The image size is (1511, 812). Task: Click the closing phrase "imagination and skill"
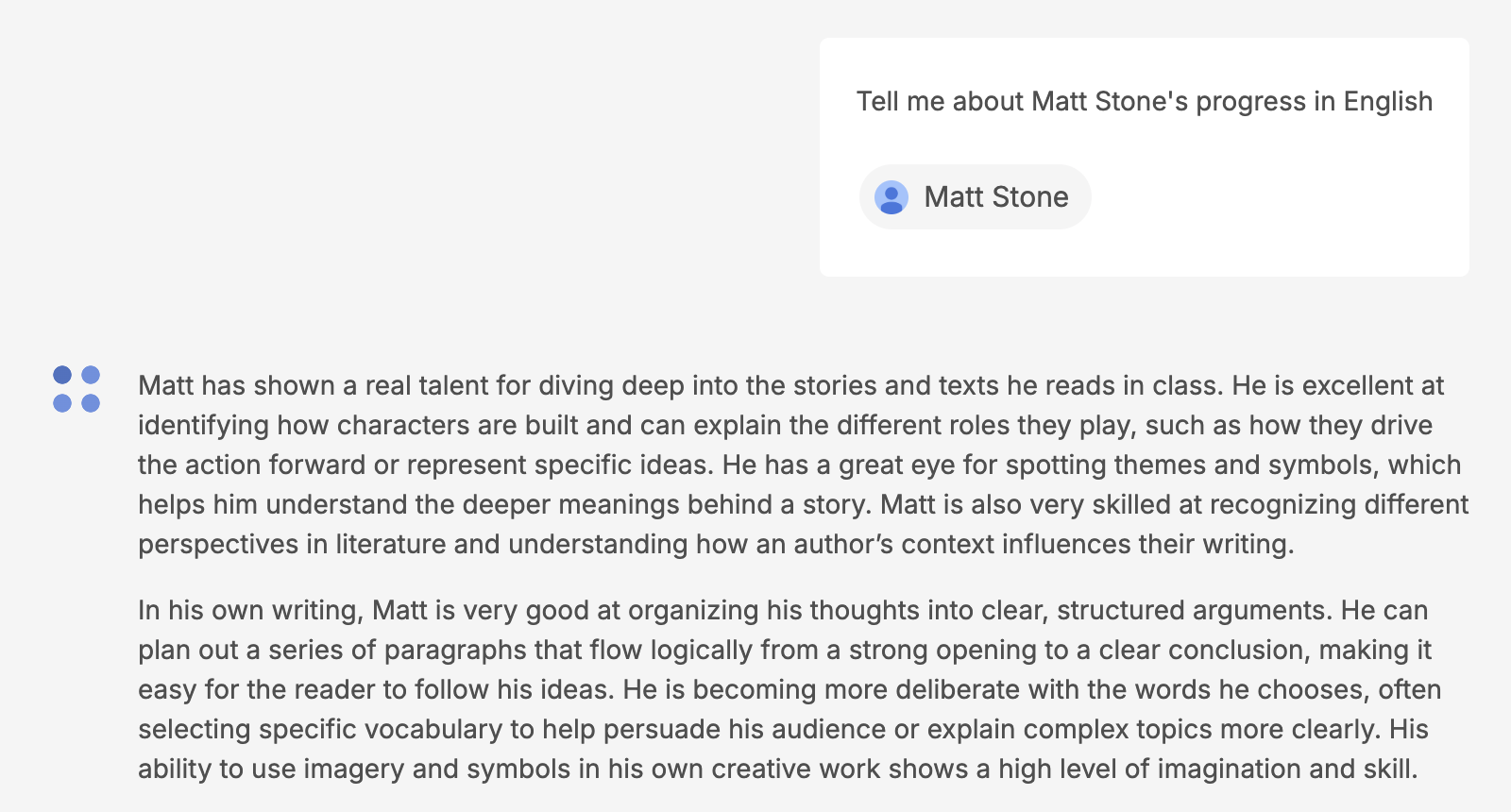(1286, 769)
